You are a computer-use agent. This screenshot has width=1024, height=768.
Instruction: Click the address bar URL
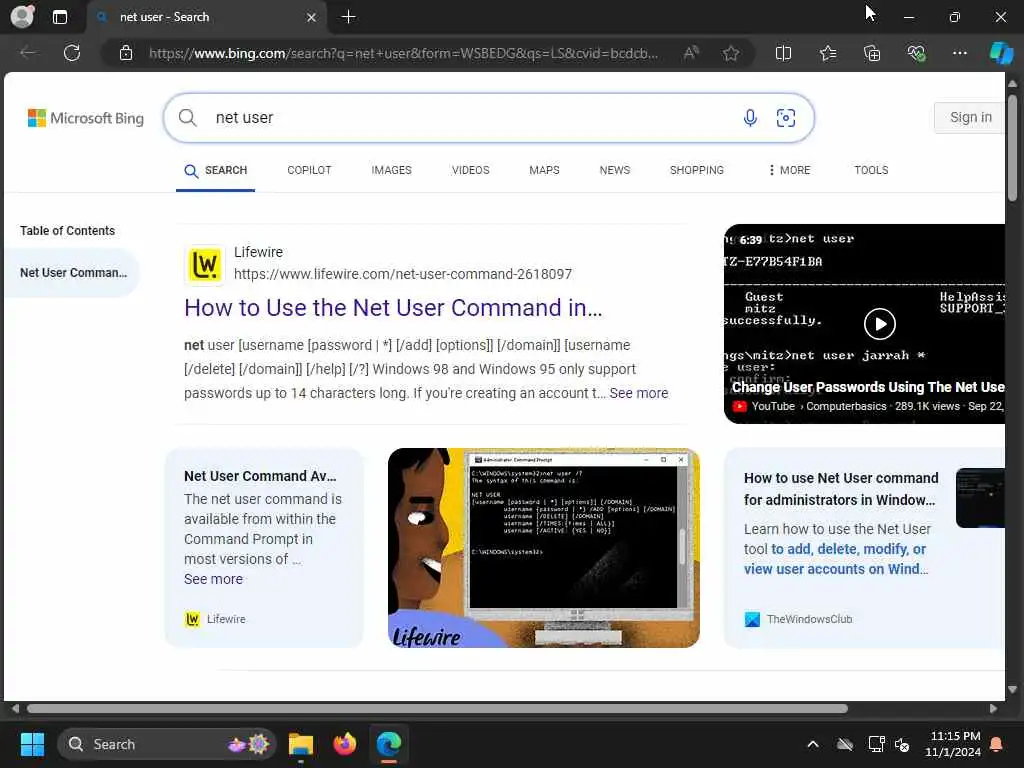point(403,53)
